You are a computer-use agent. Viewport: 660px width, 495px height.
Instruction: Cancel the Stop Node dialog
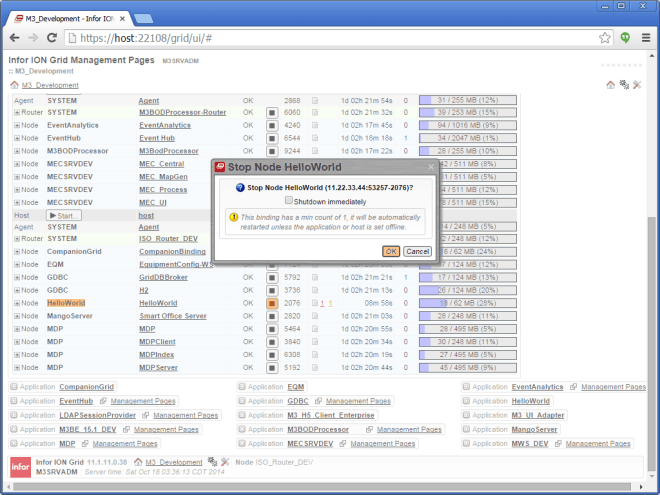pyautogui.click(x=417, y=251)
